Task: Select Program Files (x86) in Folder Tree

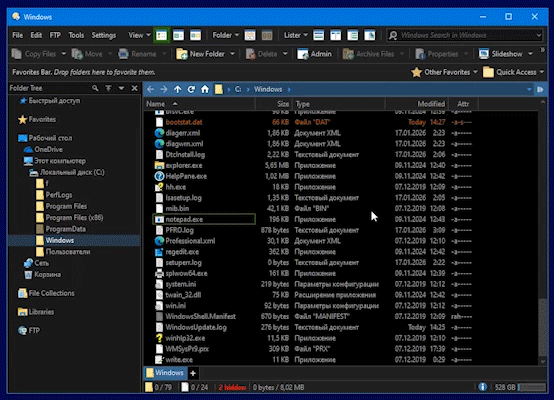Action: 74,218
